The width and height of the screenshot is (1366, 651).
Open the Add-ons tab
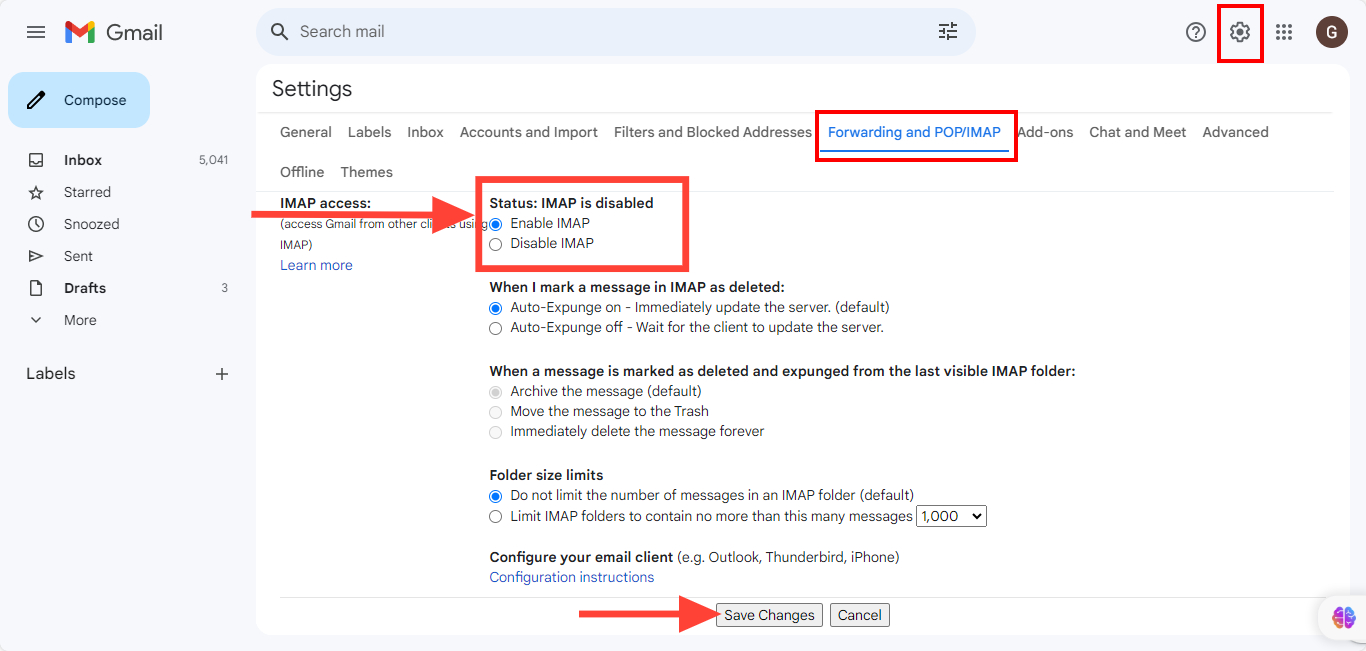tap(1045, 132)
